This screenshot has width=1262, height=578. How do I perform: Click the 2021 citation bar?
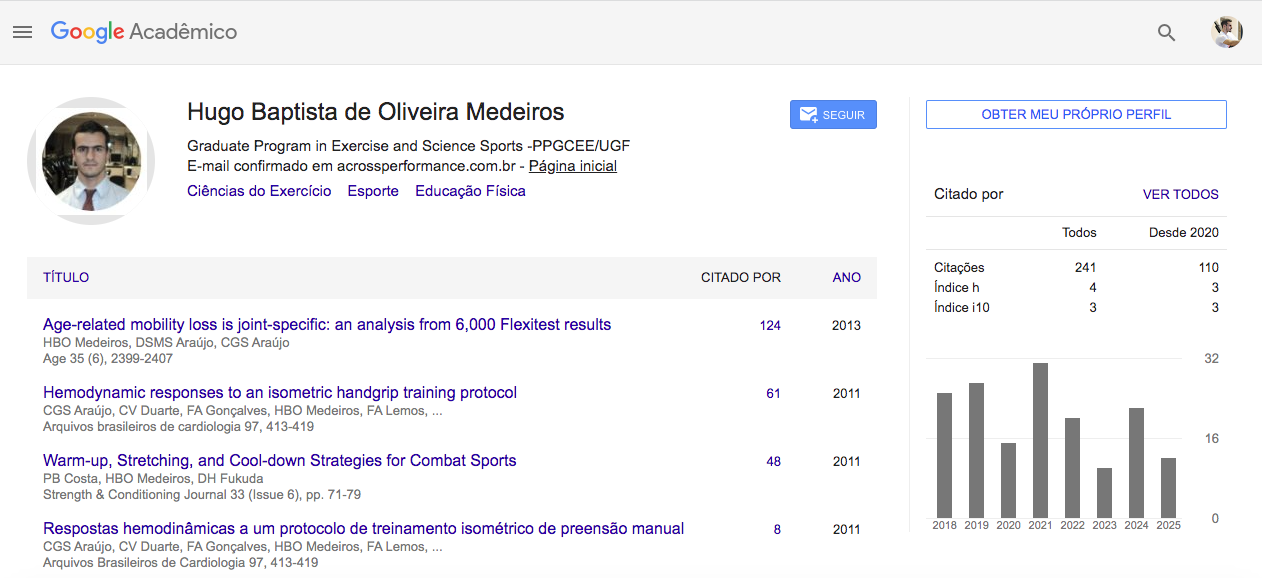pyautogui.click(x=1040, y=440)
